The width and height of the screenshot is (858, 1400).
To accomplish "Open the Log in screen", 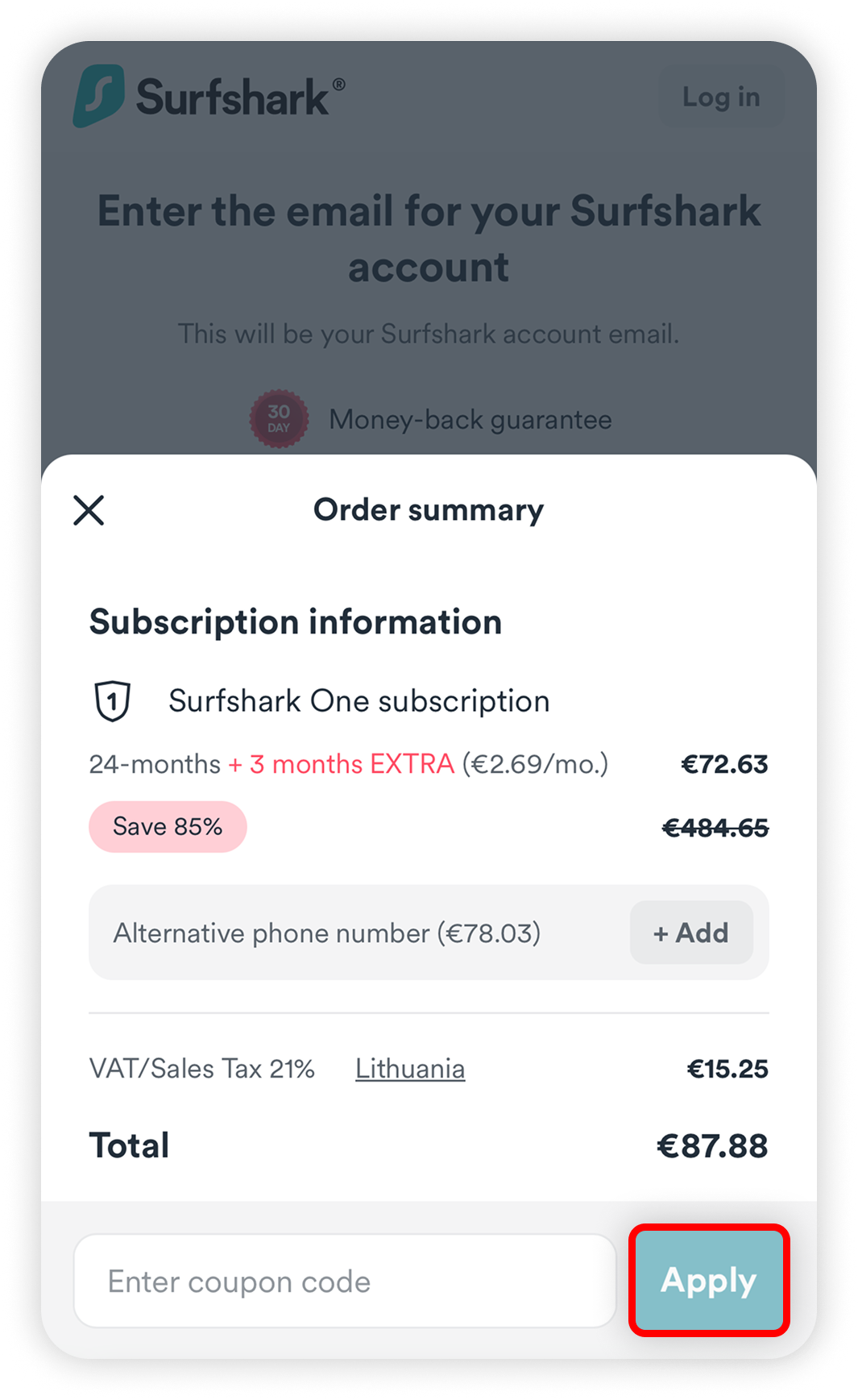I will click(x=721, y=97).
